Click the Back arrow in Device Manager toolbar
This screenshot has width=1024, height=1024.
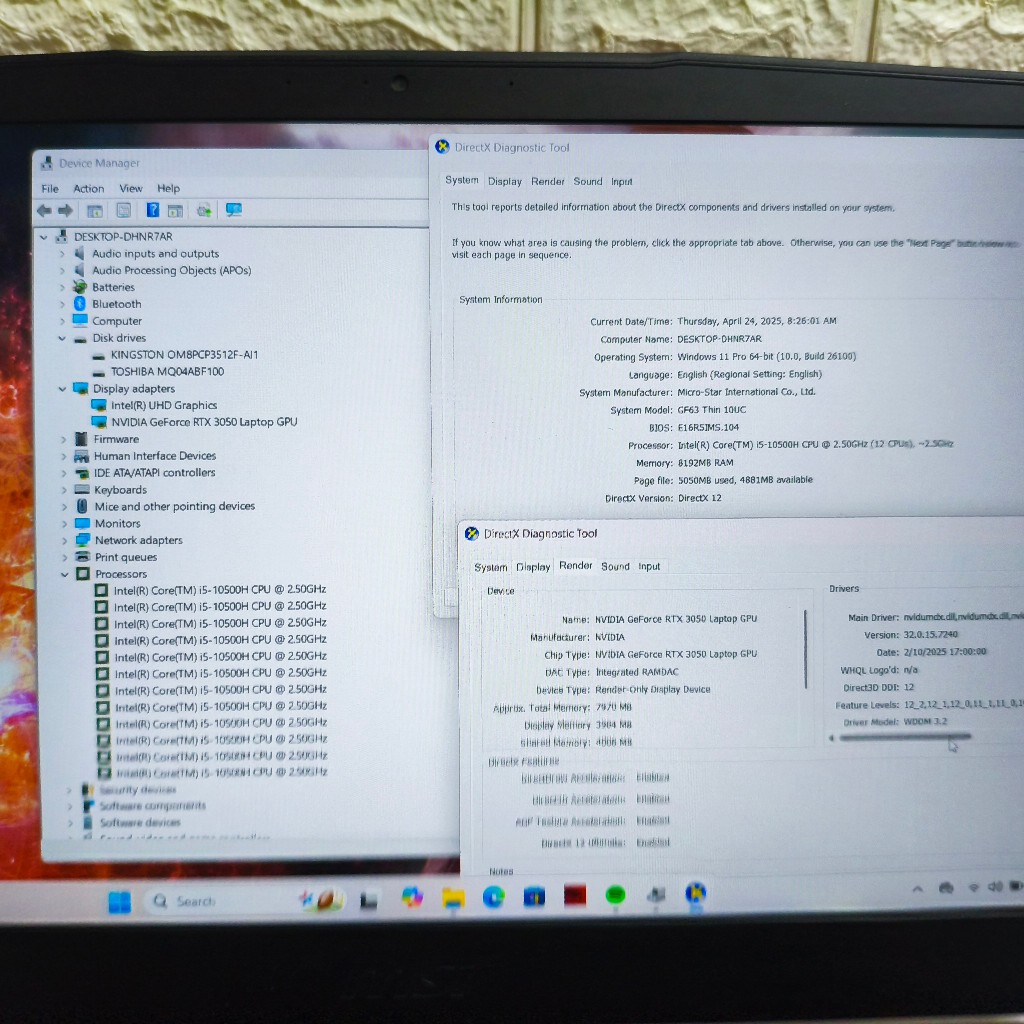pyautogui.click(x=44, y=210)
